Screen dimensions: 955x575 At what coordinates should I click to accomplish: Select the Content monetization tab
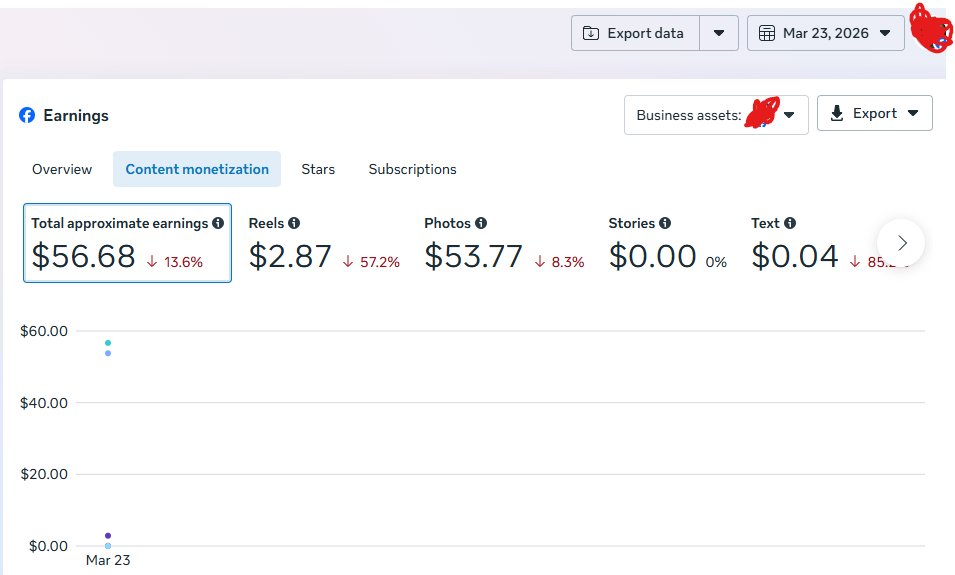(x=197, y=169)
